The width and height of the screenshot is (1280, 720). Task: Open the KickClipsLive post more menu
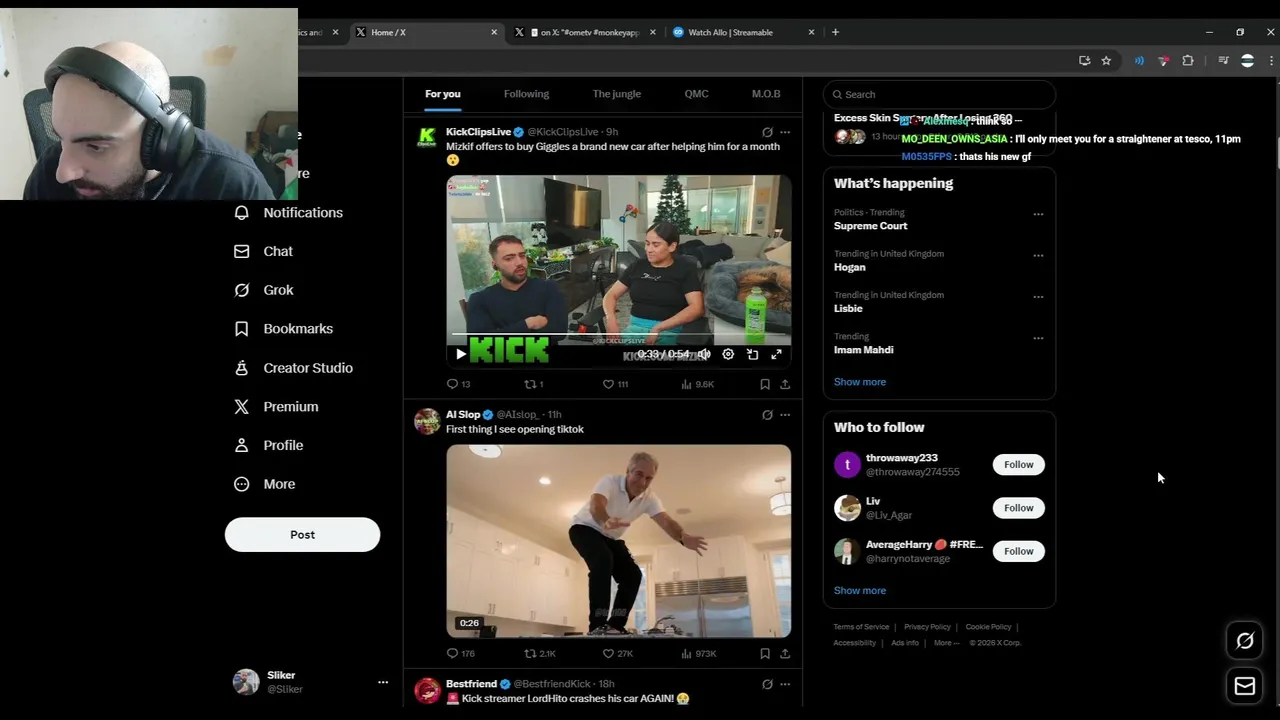785,132
